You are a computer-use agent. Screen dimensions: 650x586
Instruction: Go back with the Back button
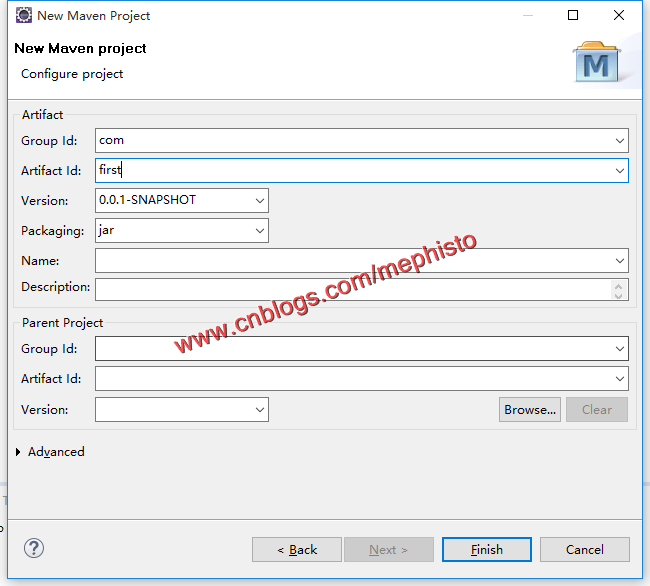click(297, 550)
